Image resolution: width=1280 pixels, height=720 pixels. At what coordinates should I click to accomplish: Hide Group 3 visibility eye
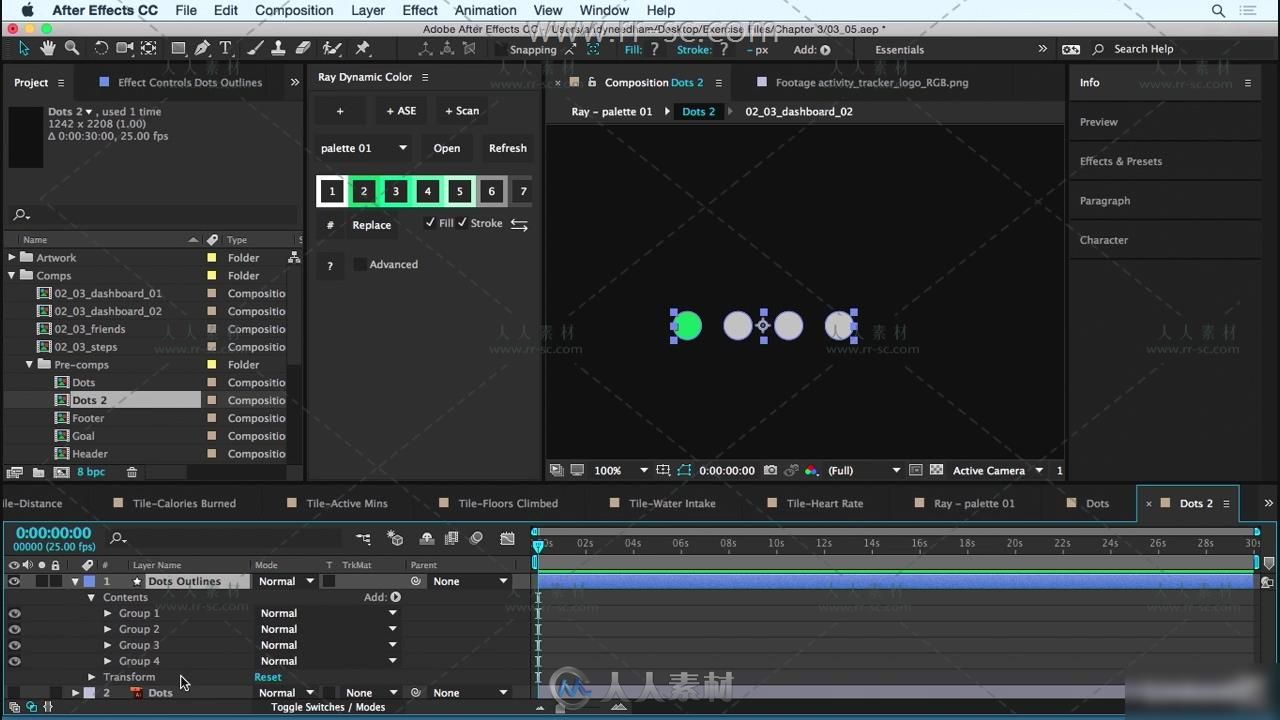pos(14,645)
